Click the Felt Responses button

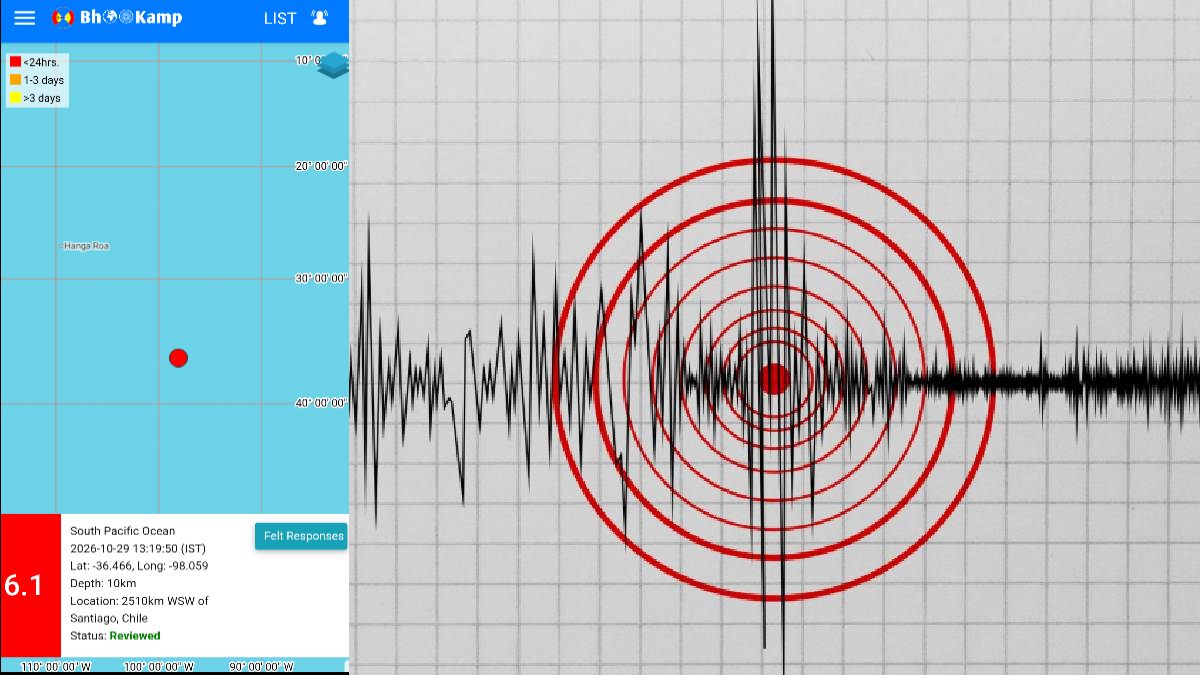click(x=301, y=536)
